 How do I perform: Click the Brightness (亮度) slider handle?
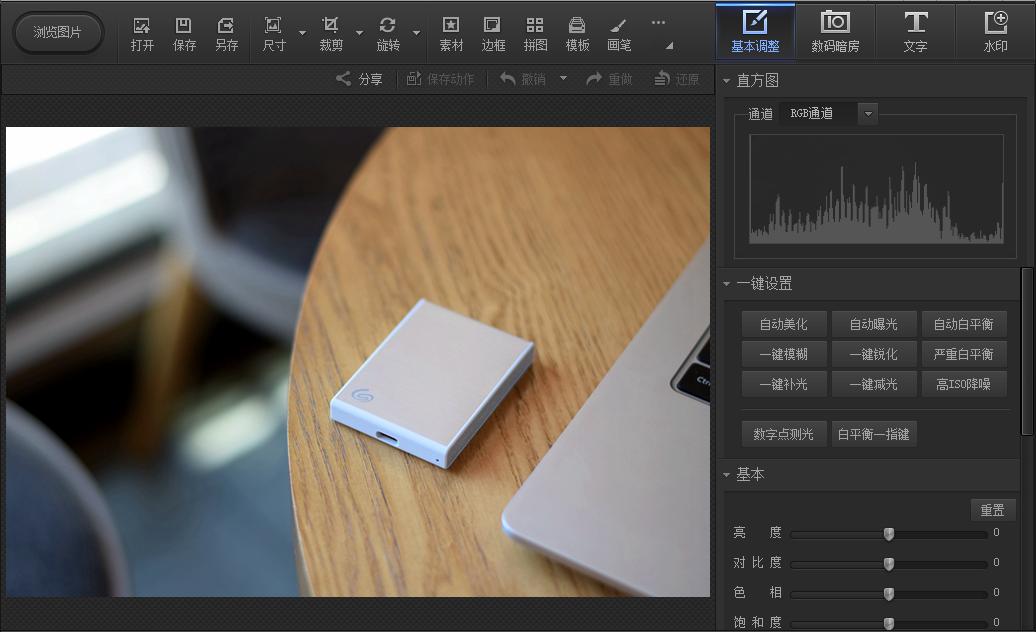888,534
